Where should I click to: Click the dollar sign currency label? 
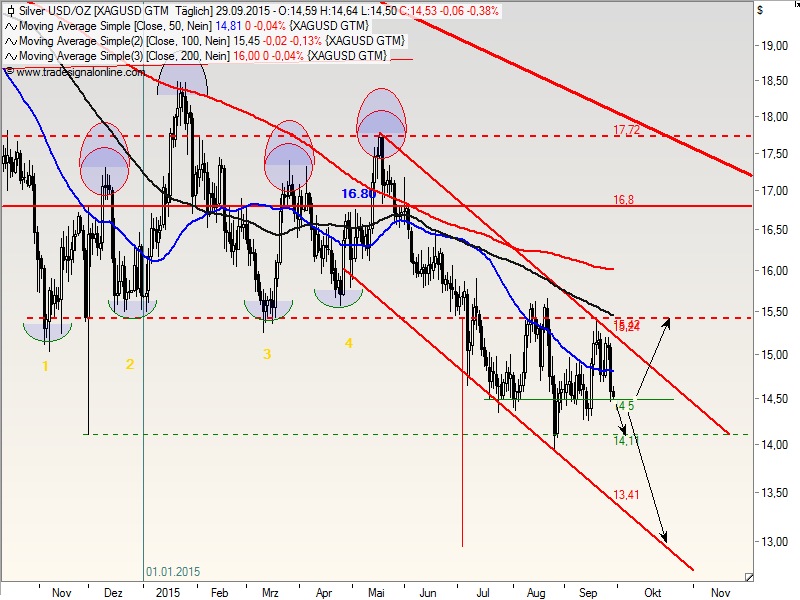point(760,10)
